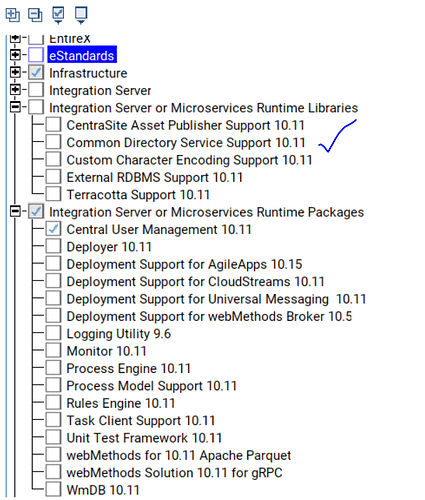This screenshot has width=425, height=500.
Task: Select 'Central User Management 10.11' text
Action: (x=159, y=229)
